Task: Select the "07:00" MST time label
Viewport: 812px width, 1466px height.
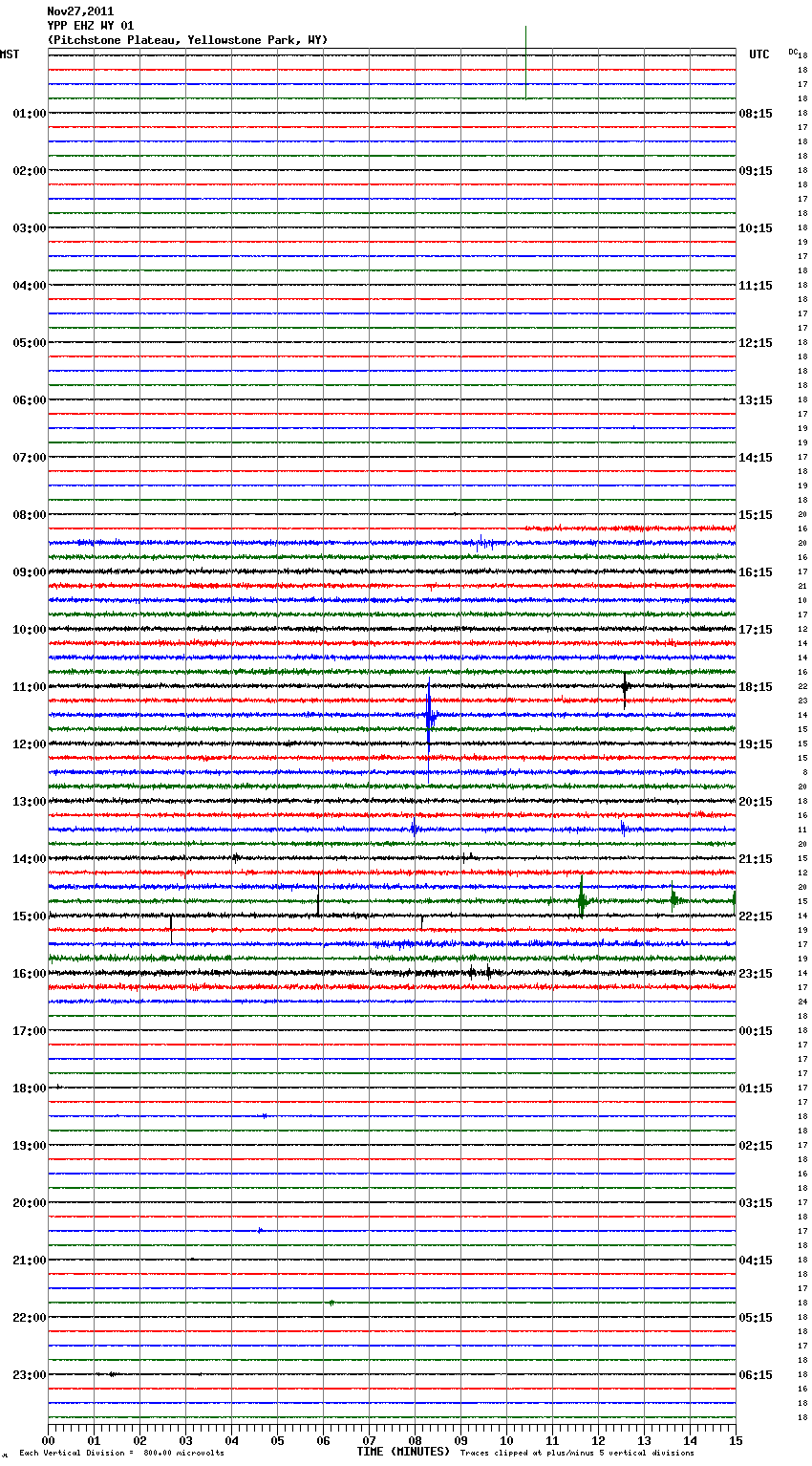Action: (29, 458)
